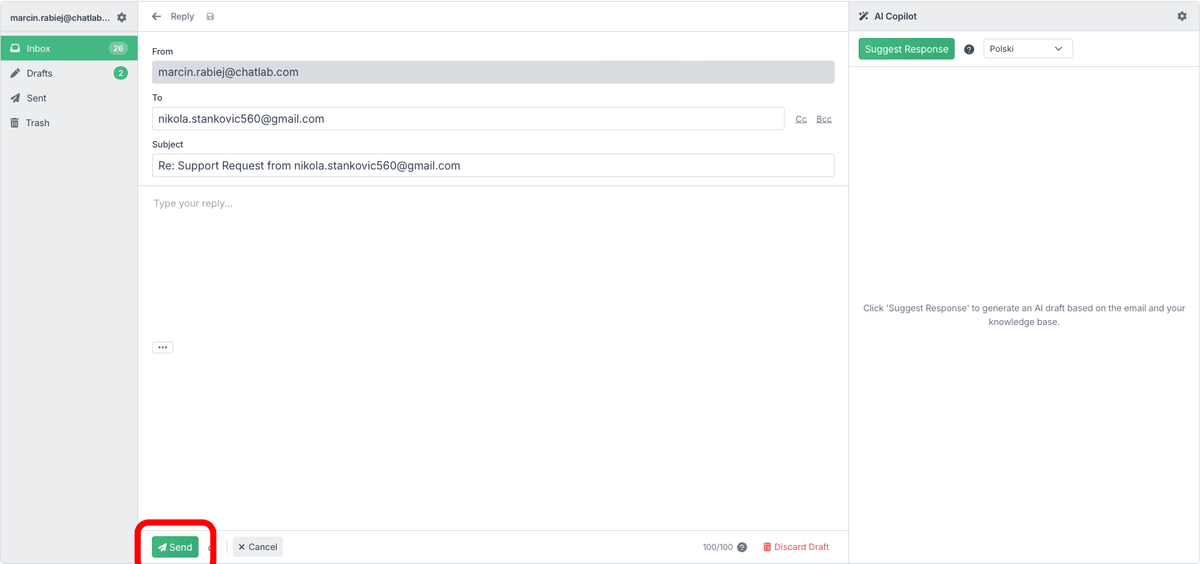1200x564 pixels.
Task: Cancel the reply
Action: coord(258,547)
